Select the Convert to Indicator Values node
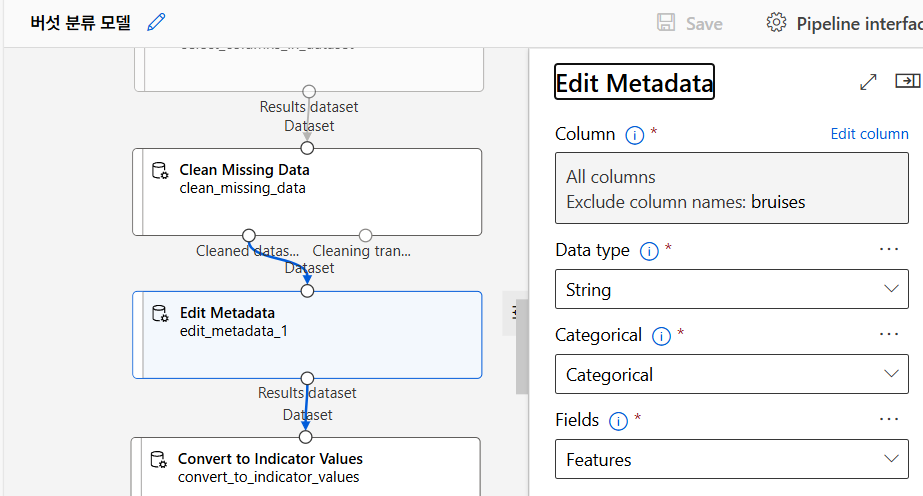The image size is (923, 496). (306, 467)
